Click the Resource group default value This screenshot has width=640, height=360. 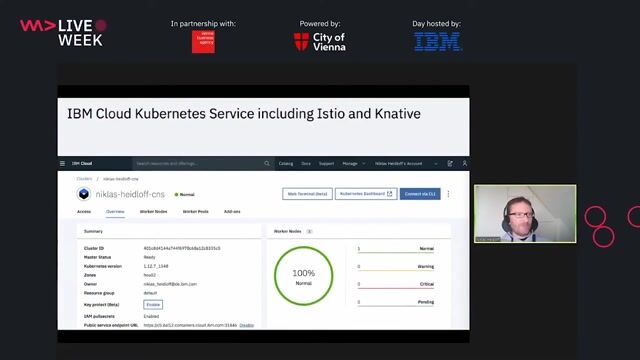[x=150, y=293]
